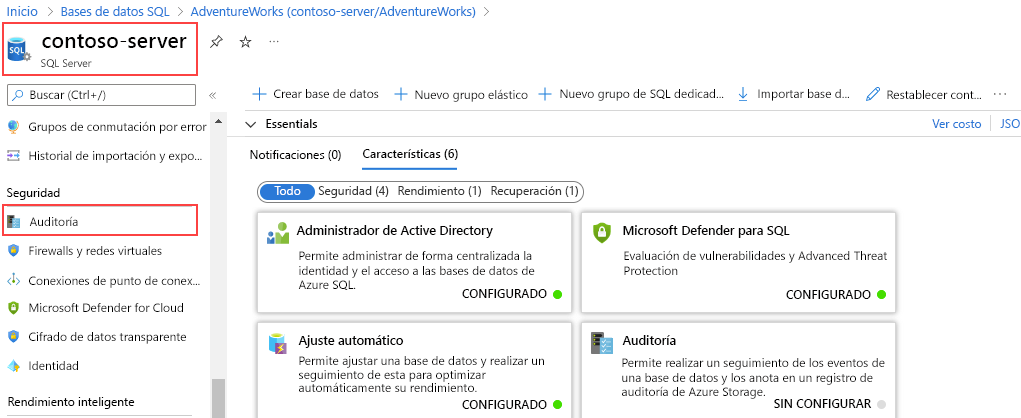Click the Administrador de Active Directory card icon
Viewport: 1021px width, 418px height.
click(278, 232)
